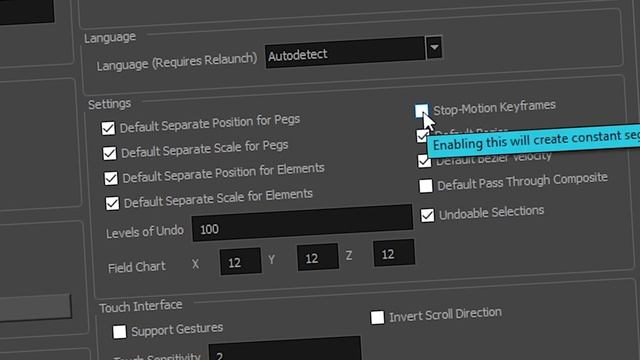Toggle Default Separate Position for Pegs checkbox
Viewport: 640px width, 360px height.
pos(108,128)
